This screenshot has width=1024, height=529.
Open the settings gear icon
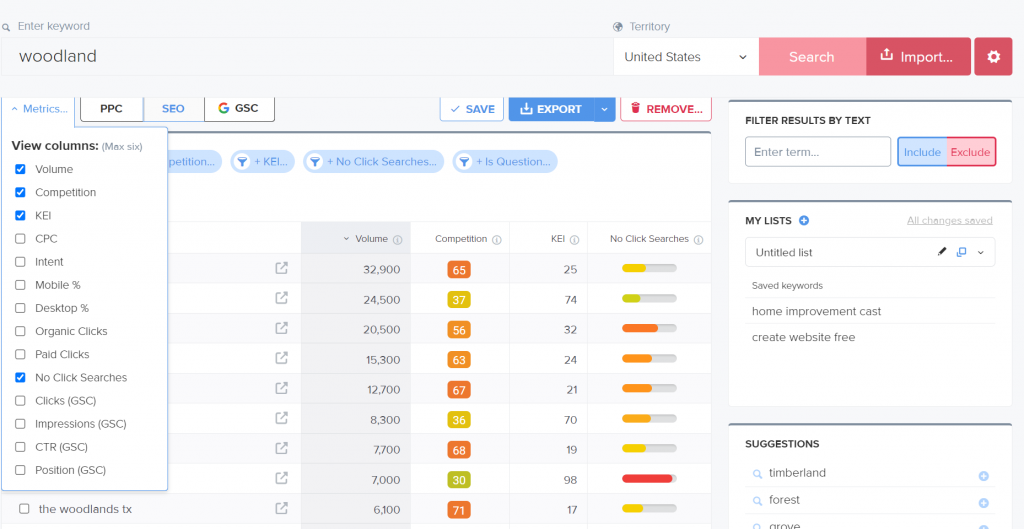point(993,57)
